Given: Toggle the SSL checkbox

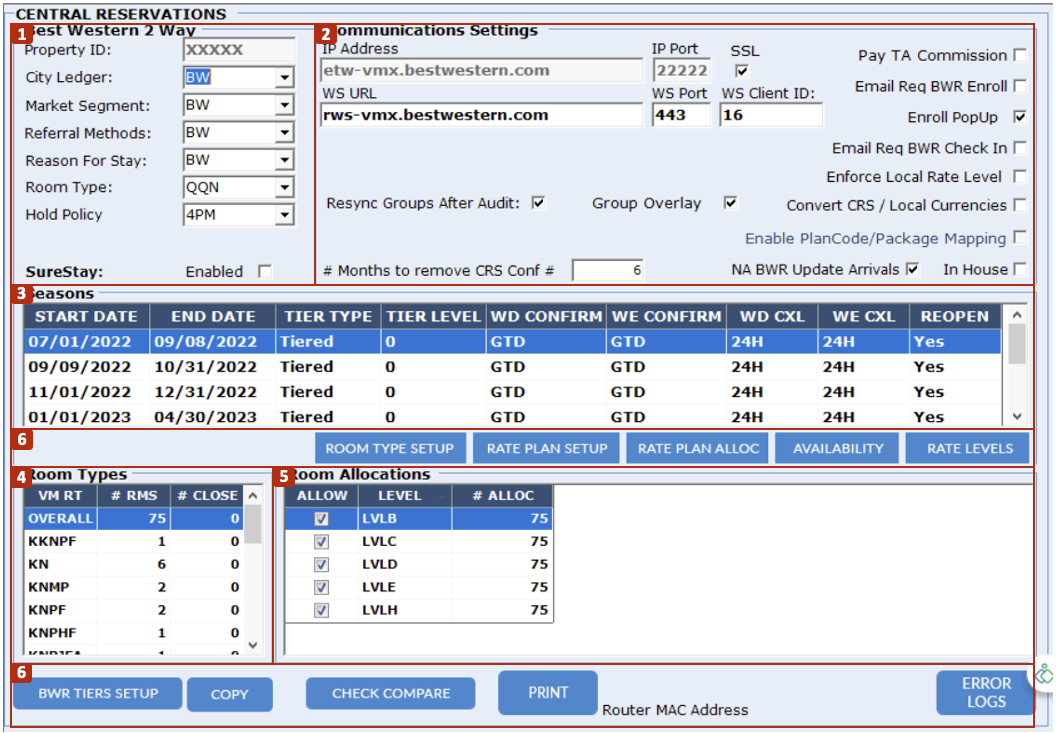Looking at the screenshot, I should (742, 70).
